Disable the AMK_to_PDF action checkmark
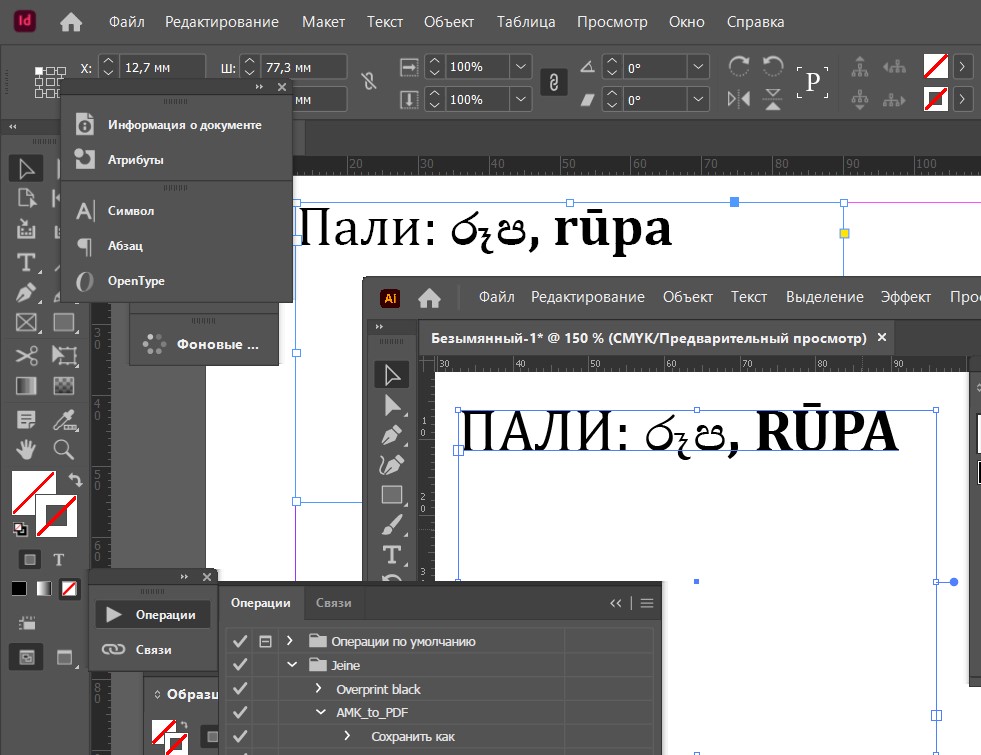Image resolution: width=981 pixels, height=755 pixels. click(x=239, y=713)
